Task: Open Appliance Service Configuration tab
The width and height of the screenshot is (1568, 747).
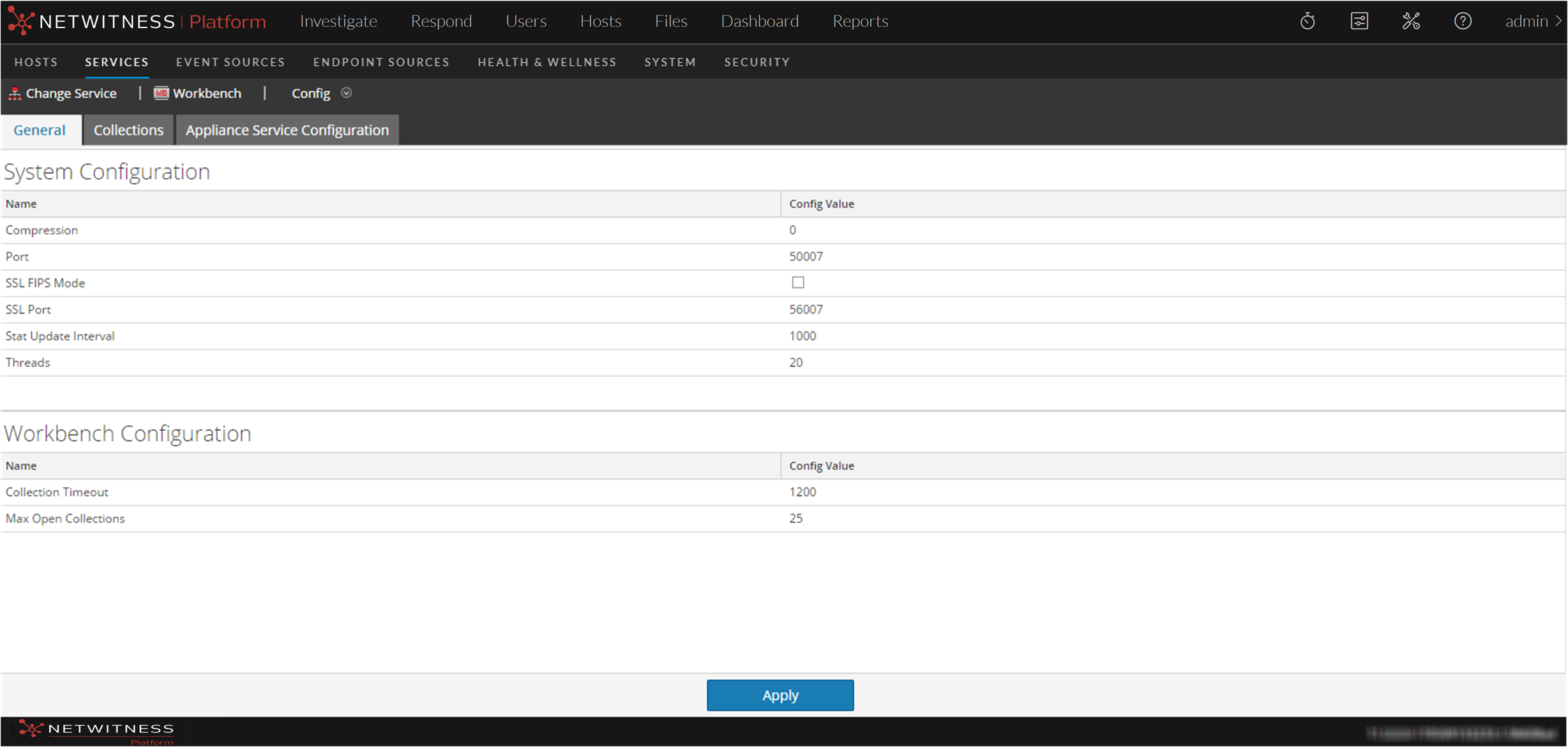Action: [x=287, y=130]
